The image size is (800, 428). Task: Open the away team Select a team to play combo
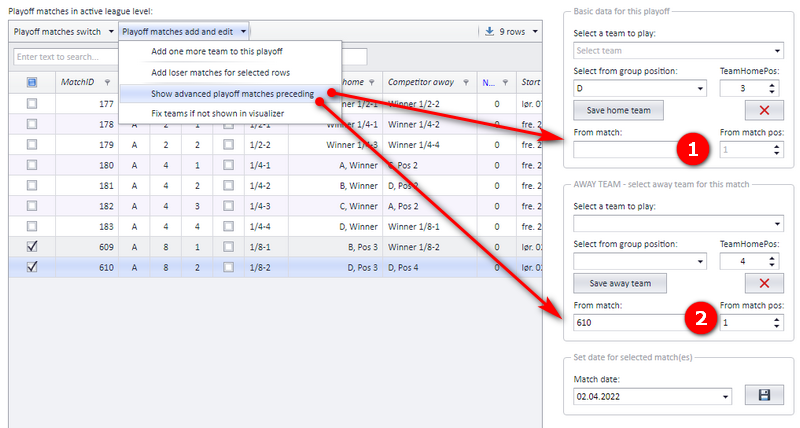pyautogui.click(x=678, y=223)
